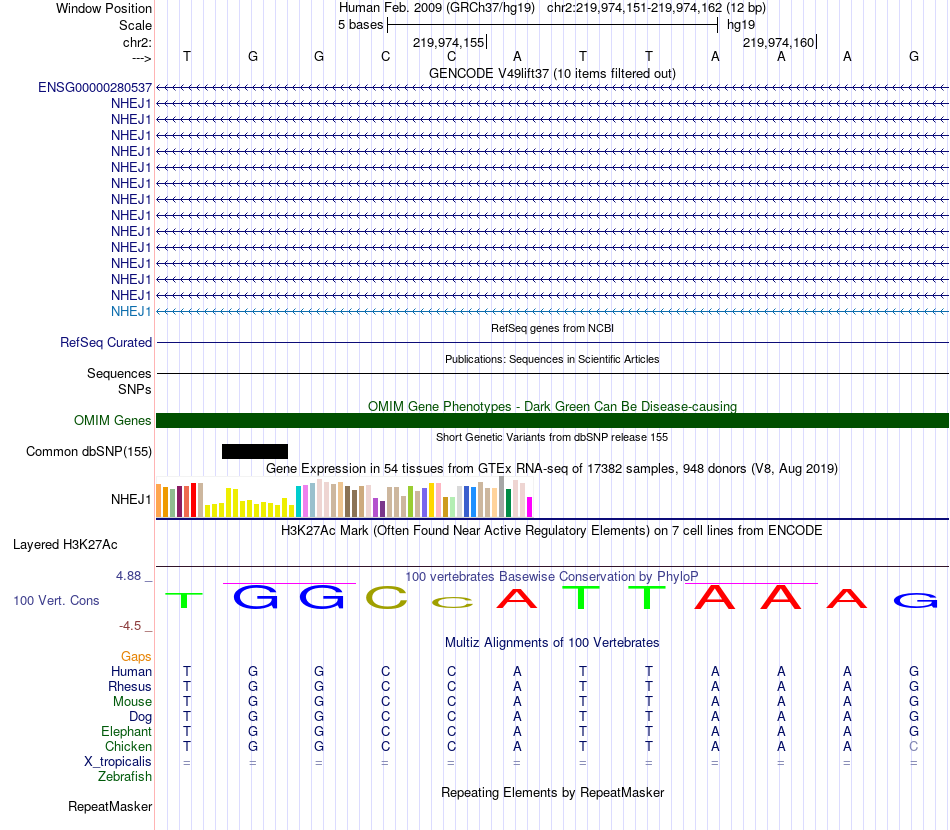The image size is (950, 830).
Task: Click the 'Gene Expression in 54 tissues' title
Action: point(552,468)
